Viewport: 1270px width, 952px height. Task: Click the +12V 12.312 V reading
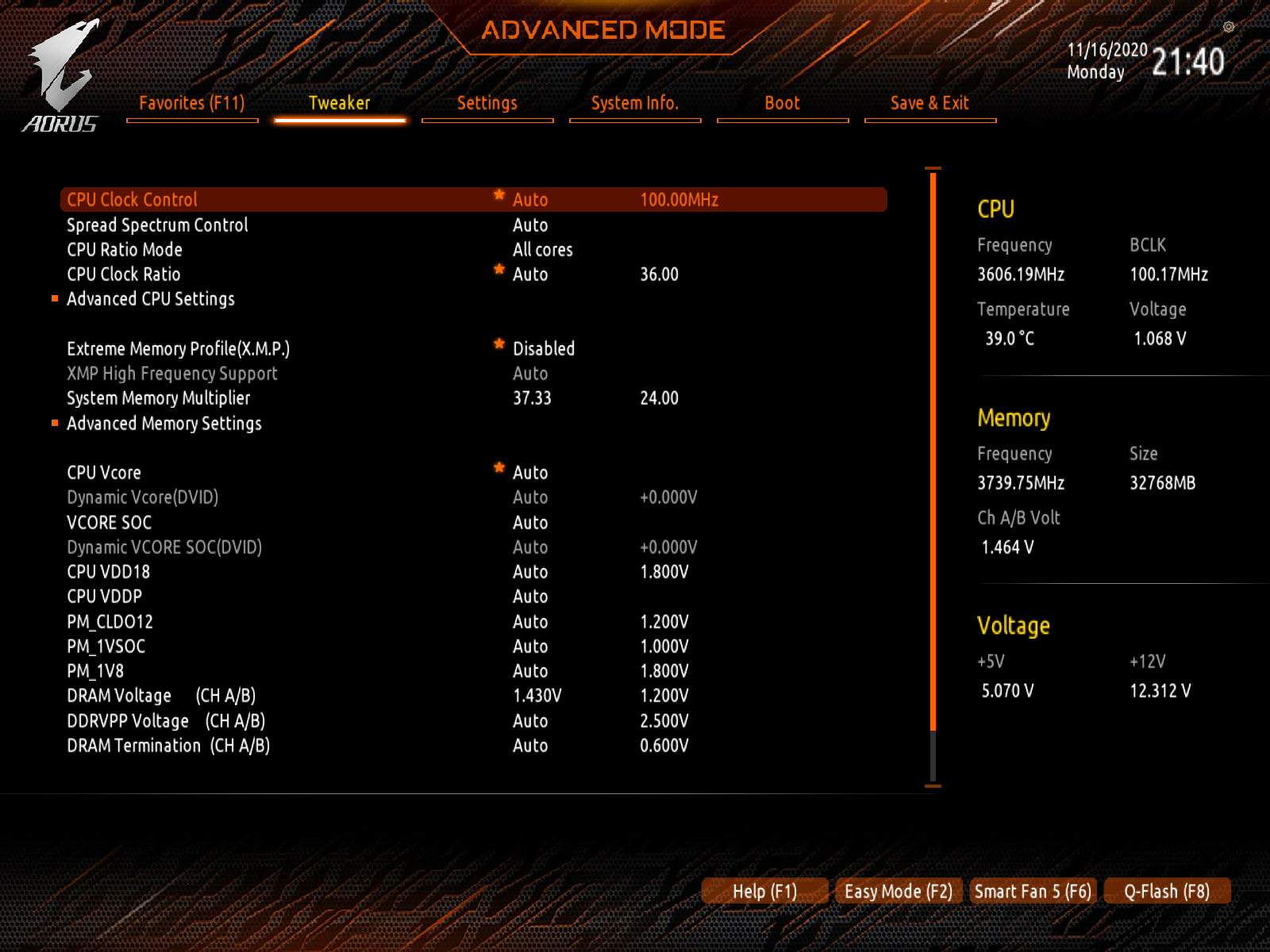point(1160,691)
